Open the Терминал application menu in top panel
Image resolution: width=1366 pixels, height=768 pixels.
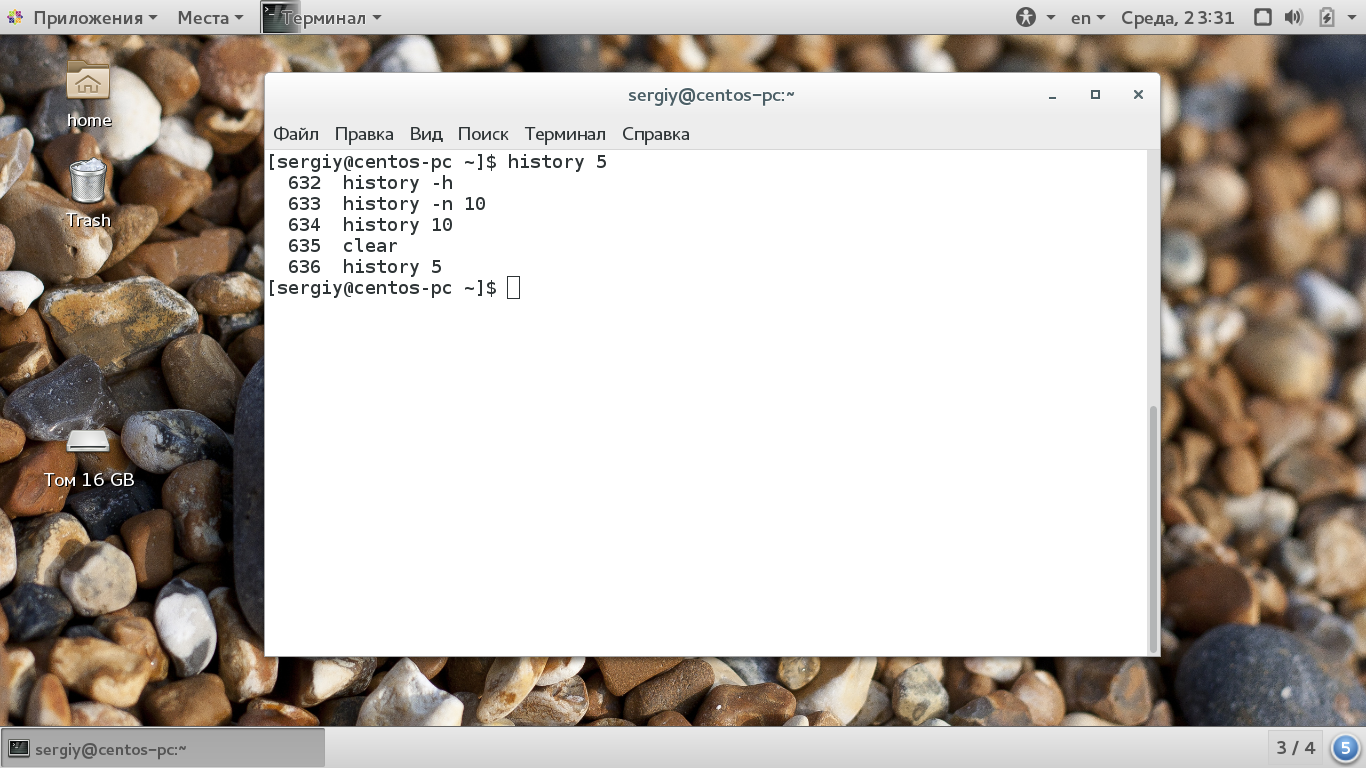322,17
